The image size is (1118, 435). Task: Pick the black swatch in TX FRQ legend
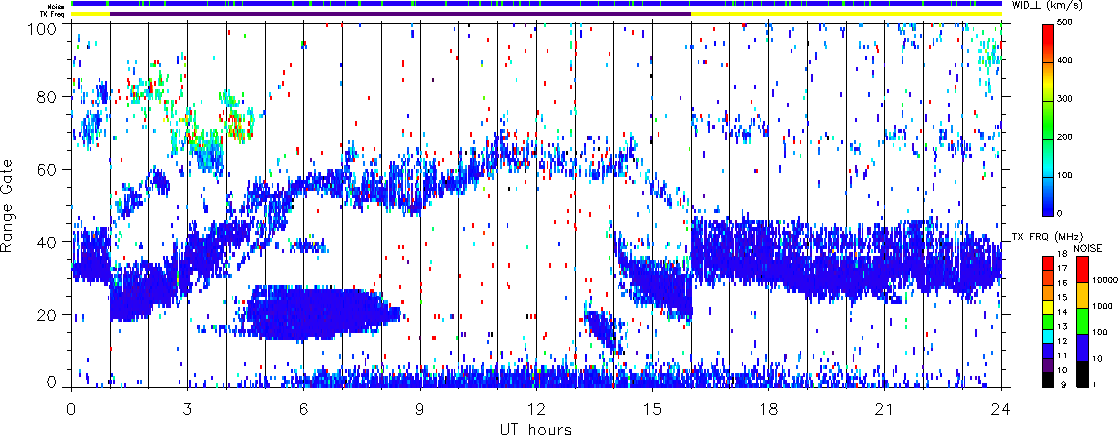point(1048,380)
